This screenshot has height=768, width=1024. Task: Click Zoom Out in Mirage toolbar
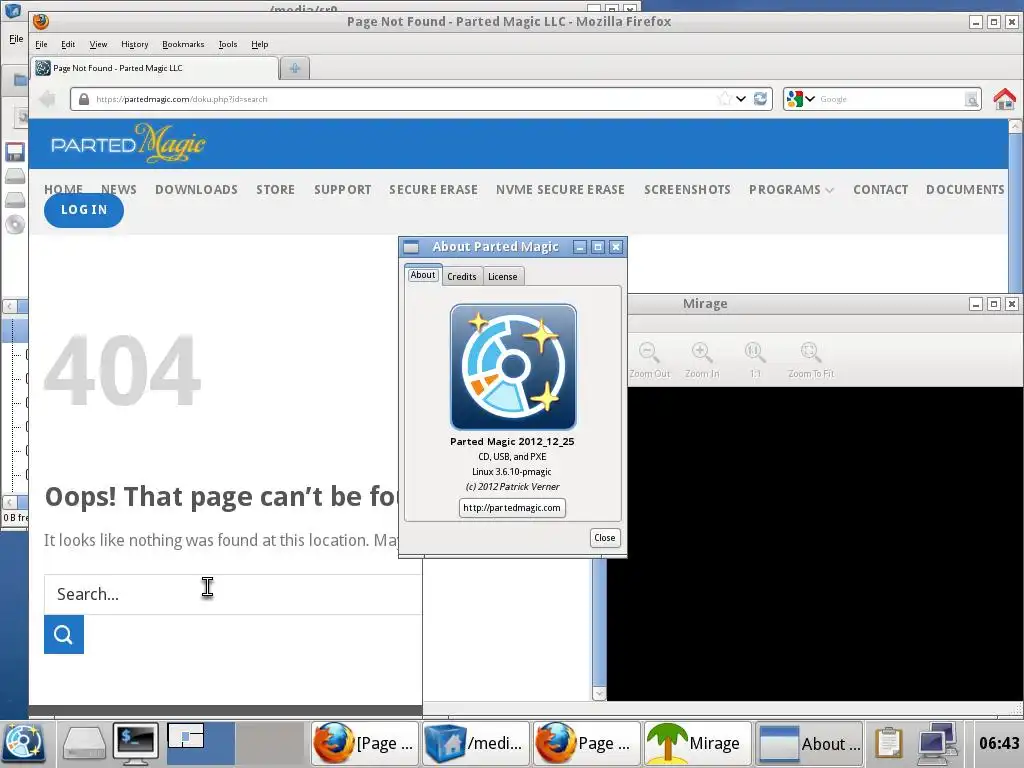pyautogui.click(x=649, y=360)
